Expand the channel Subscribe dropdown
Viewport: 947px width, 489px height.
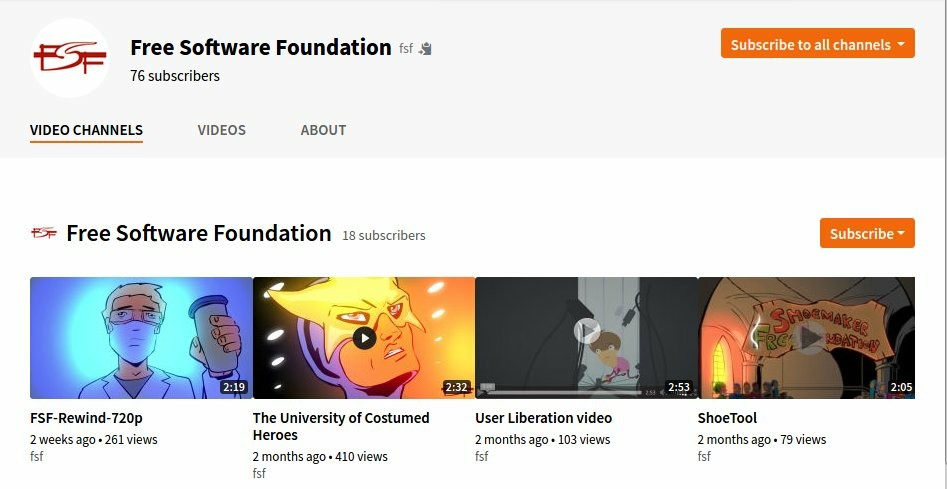[x=867, y=233]
